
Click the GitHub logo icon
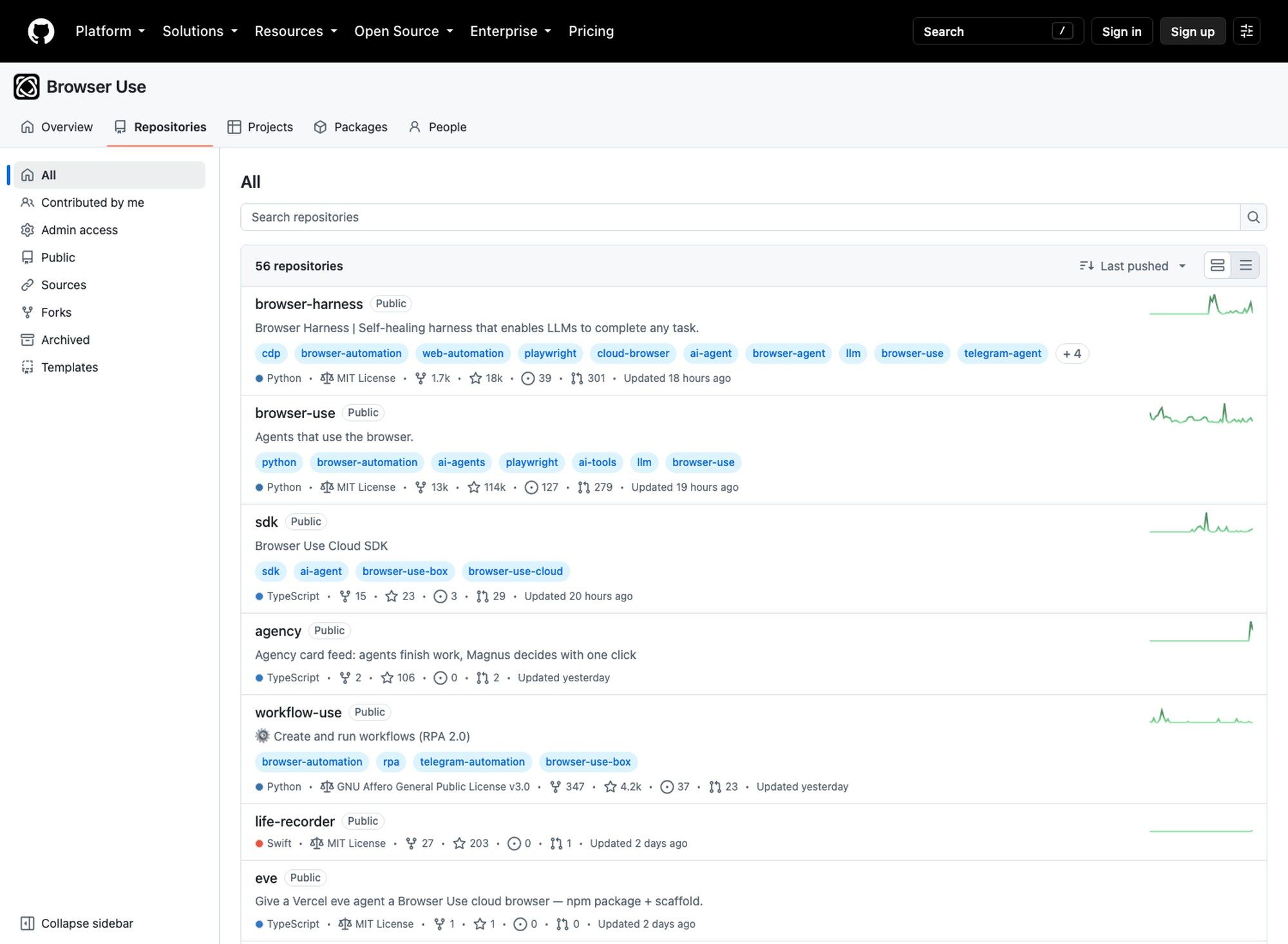pyautogui.click(x=41, y=31)
